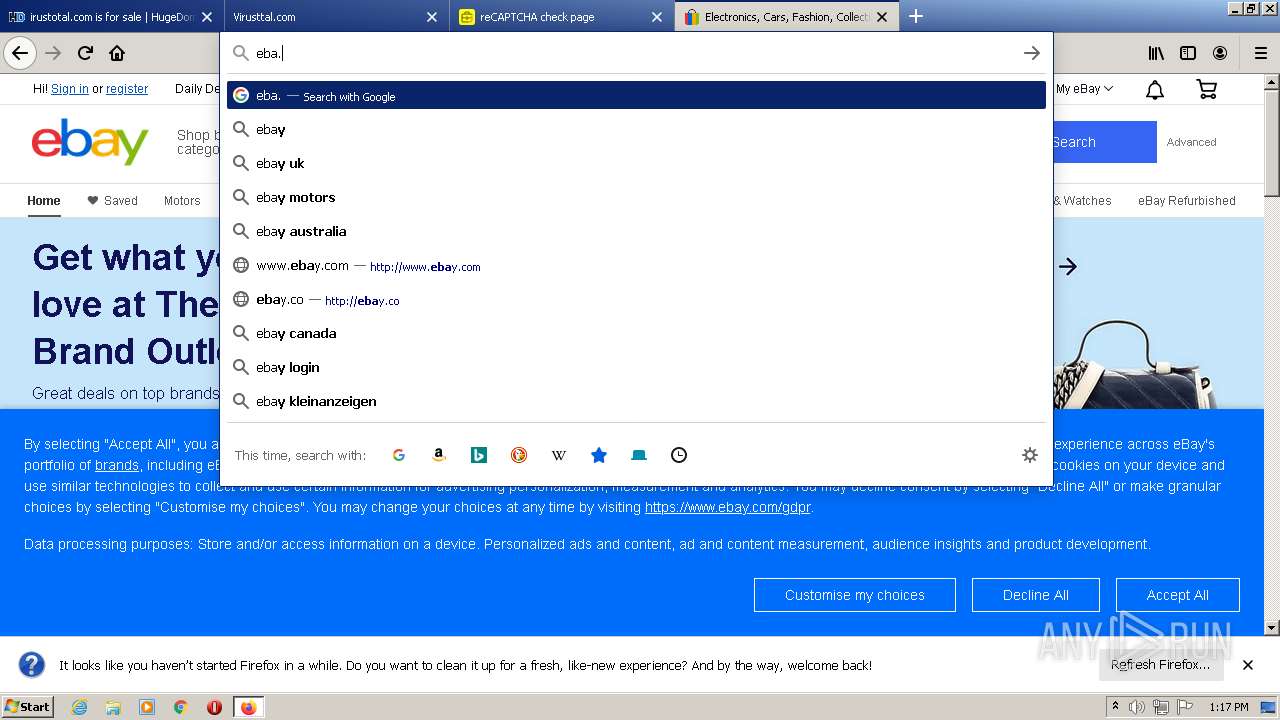Expand the My eBay dropdown
The width and height of the screenshot is (1280, 720).
click(x=1085, y=89)
